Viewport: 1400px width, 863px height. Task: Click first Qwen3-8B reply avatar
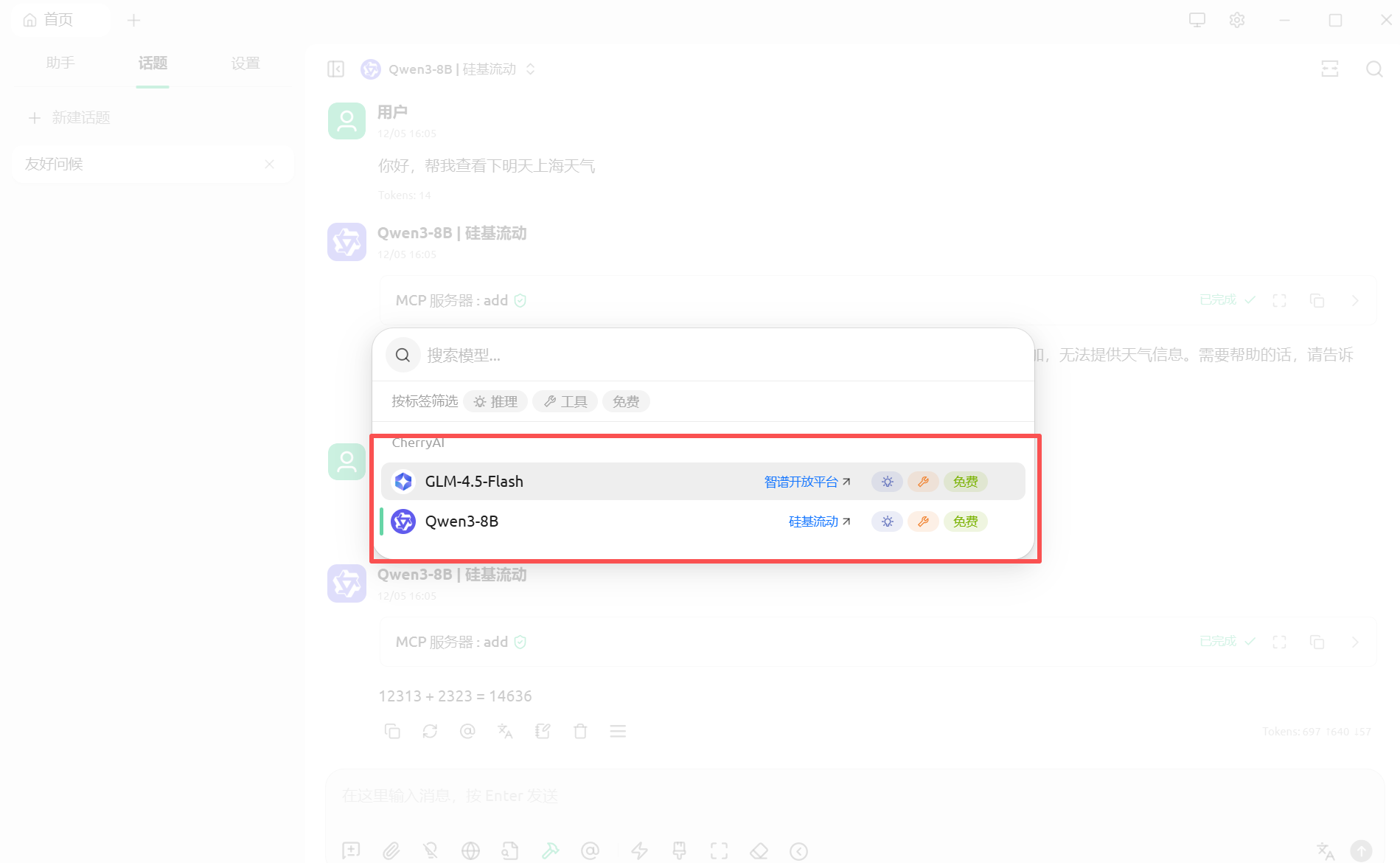[x=346, y=242]
